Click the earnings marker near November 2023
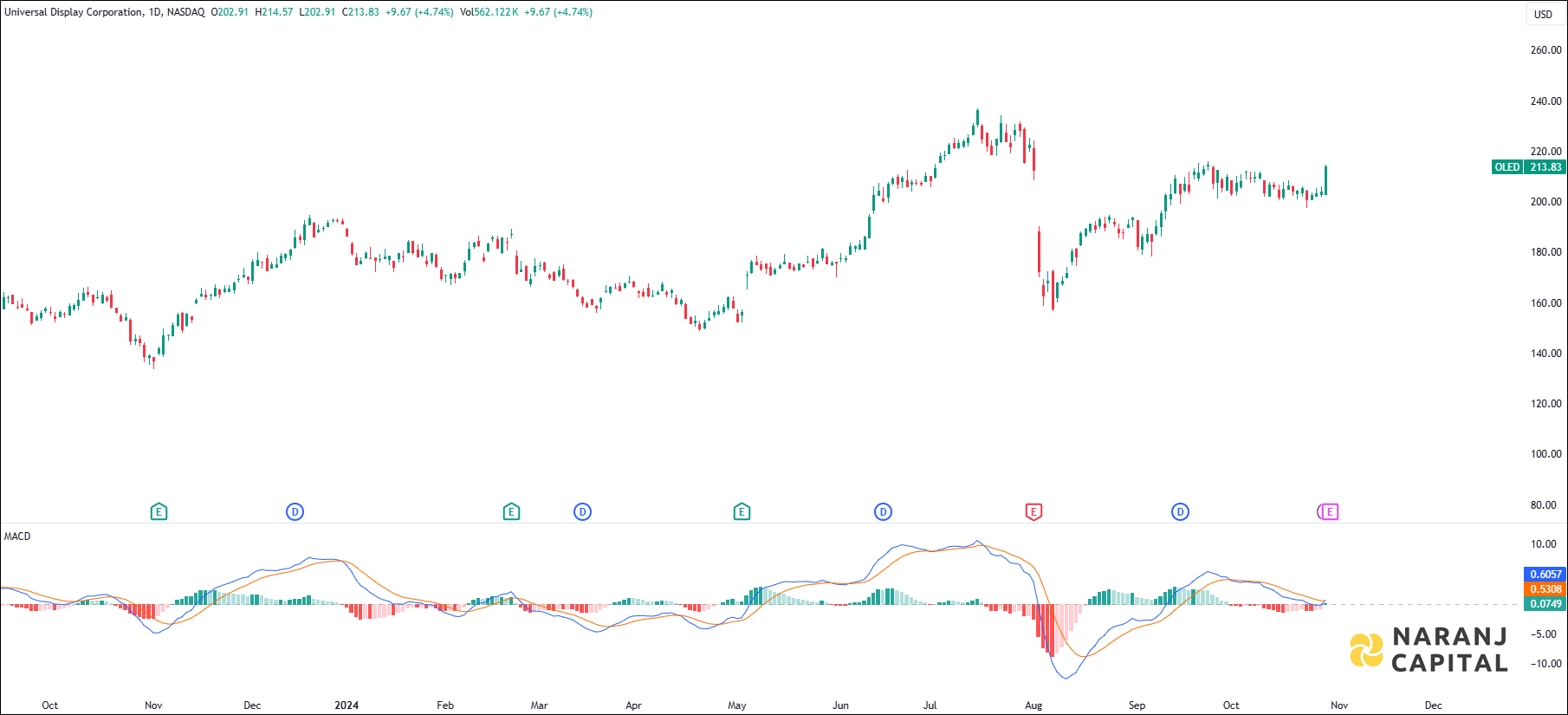 [x=159, y=512]
